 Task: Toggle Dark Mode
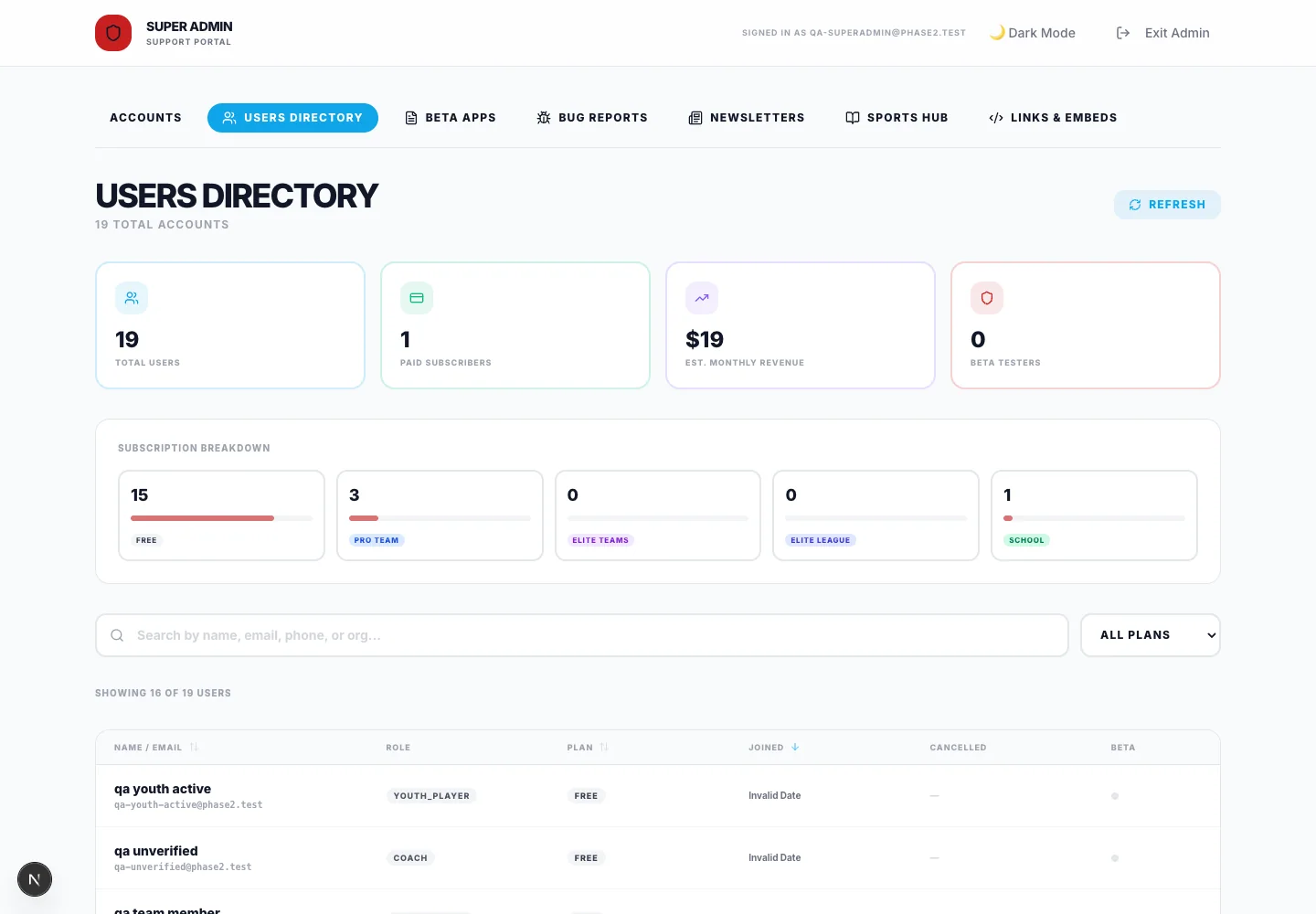pyautogui.click(x=1033, y=33)
